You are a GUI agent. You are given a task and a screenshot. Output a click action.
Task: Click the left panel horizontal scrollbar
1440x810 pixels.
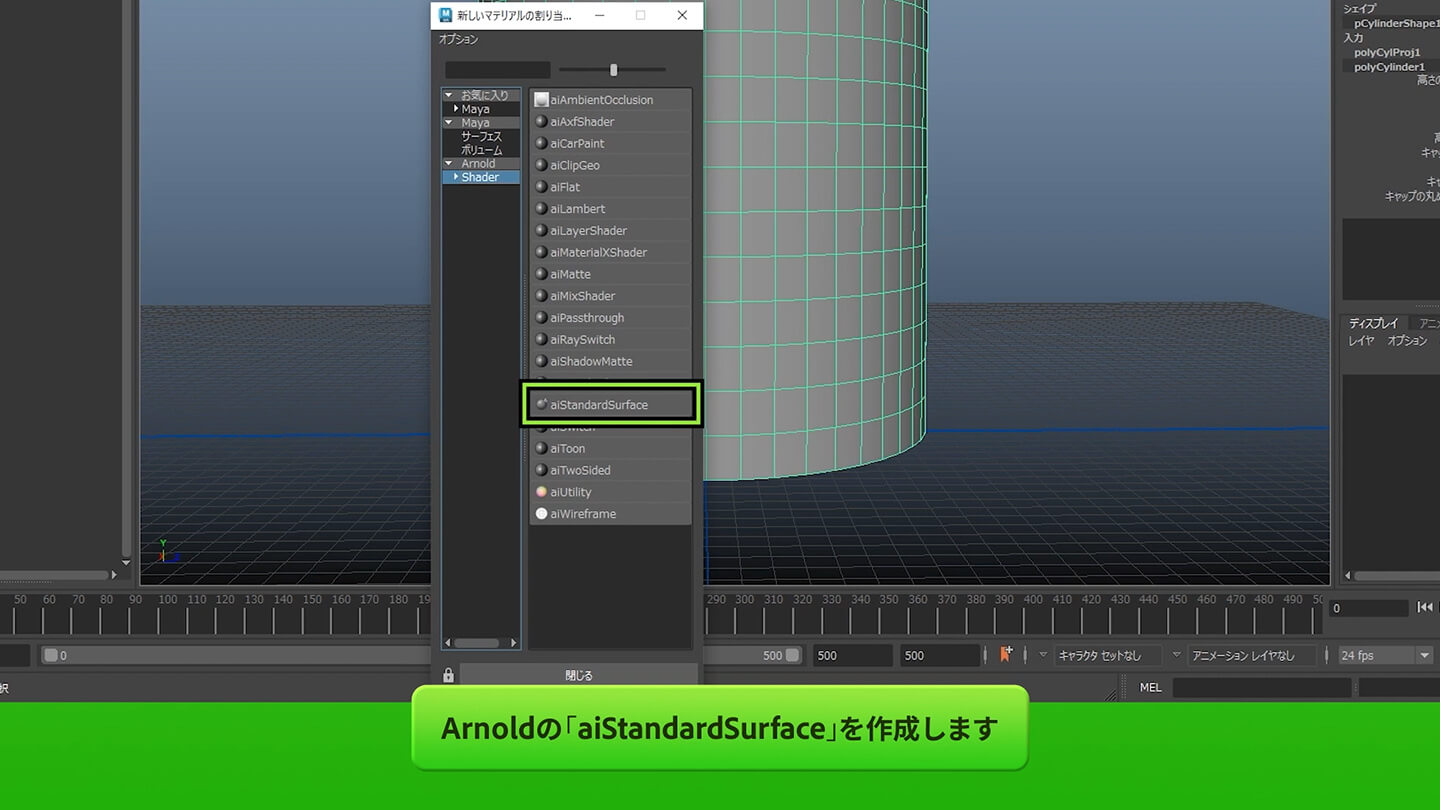[54, 576]
